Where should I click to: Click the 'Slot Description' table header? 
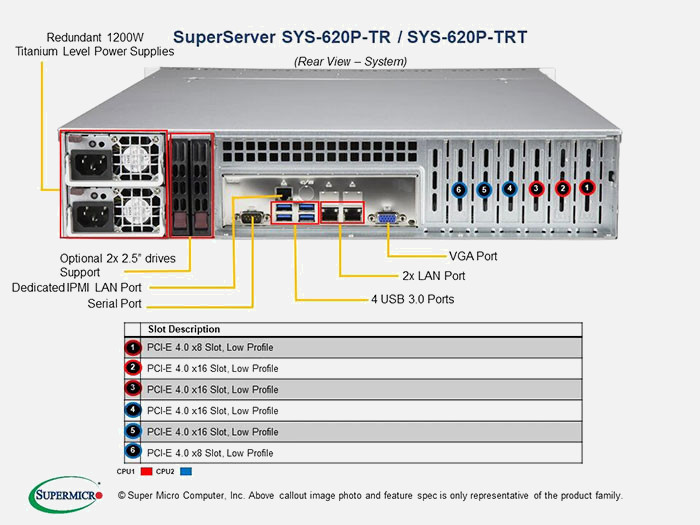pos(184,329)
